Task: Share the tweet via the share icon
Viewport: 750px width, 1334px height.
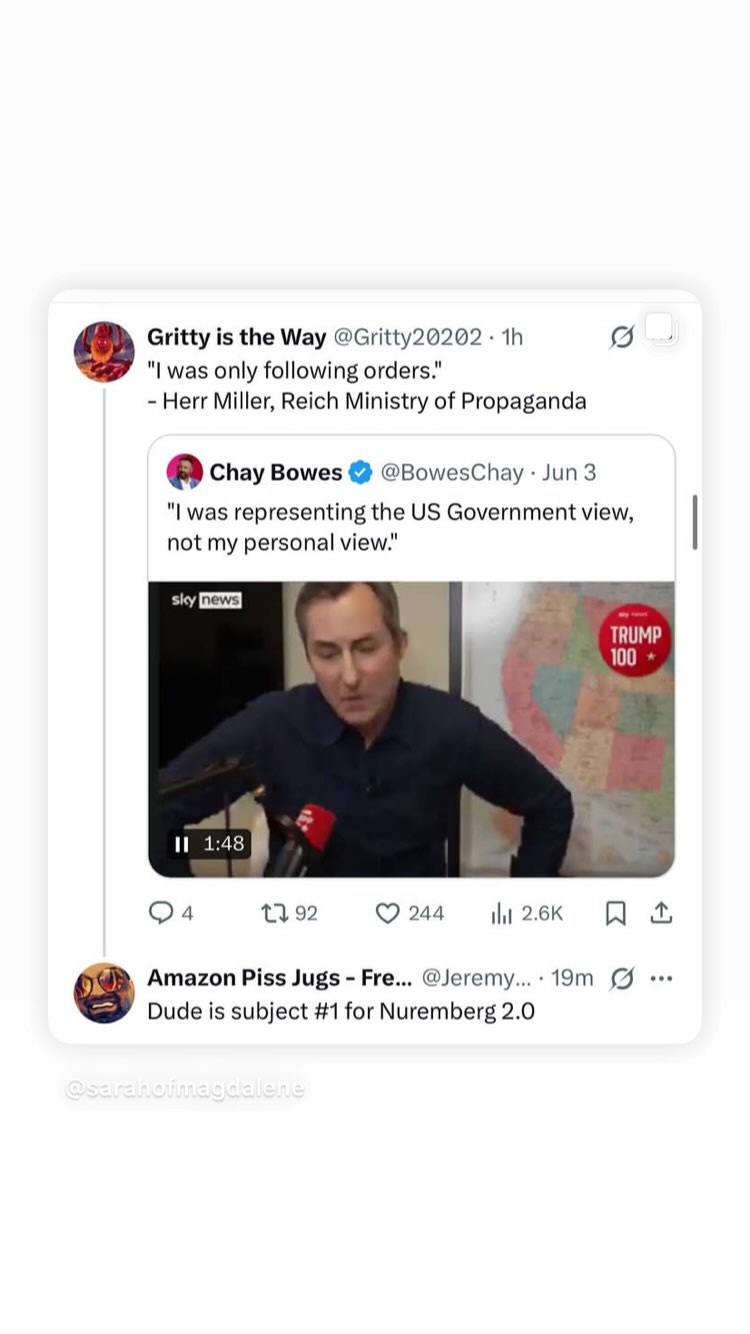Action: tap(661, 913)
